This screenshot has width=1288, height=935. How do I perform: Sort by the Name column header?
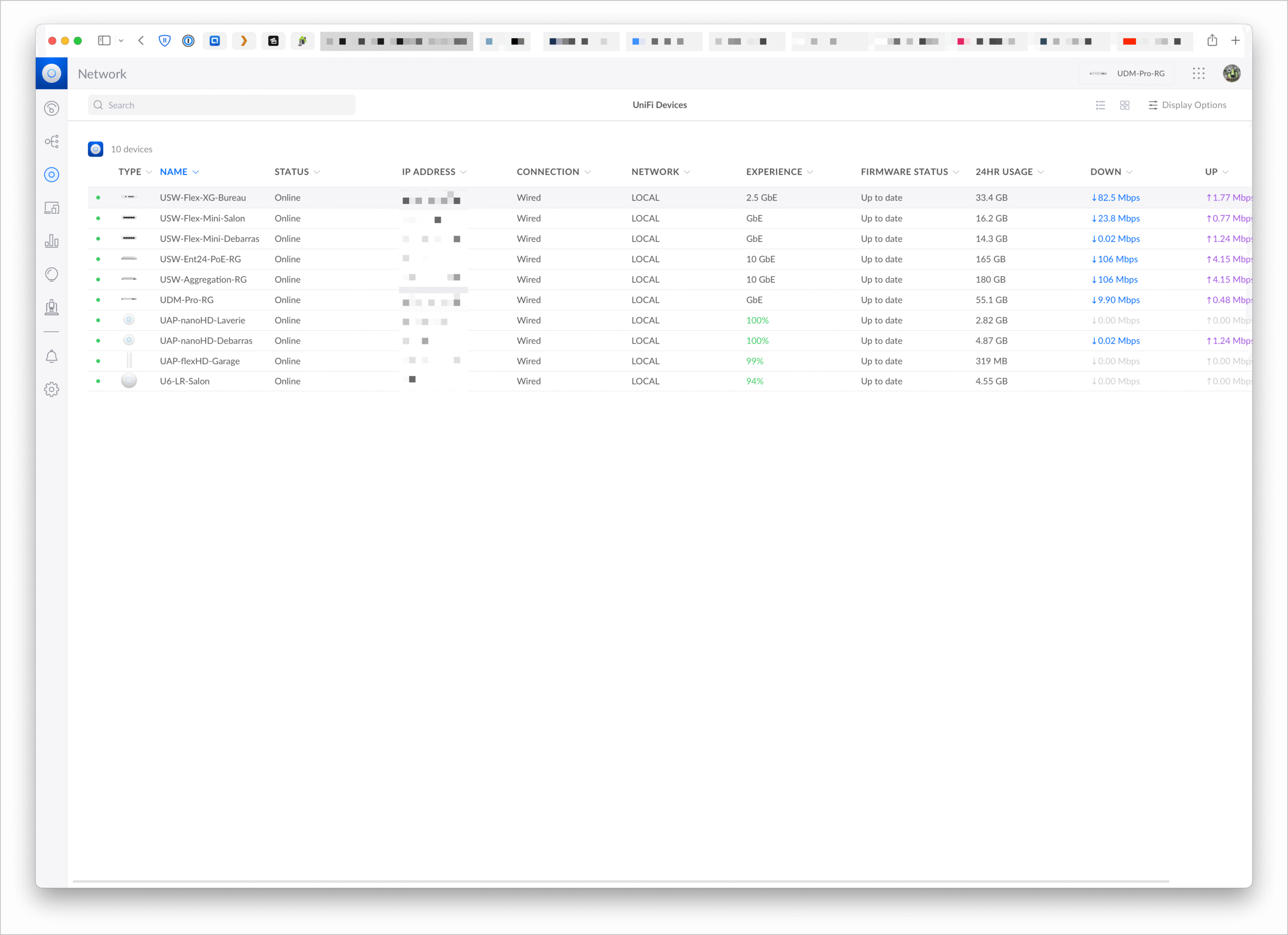(174, 172)
